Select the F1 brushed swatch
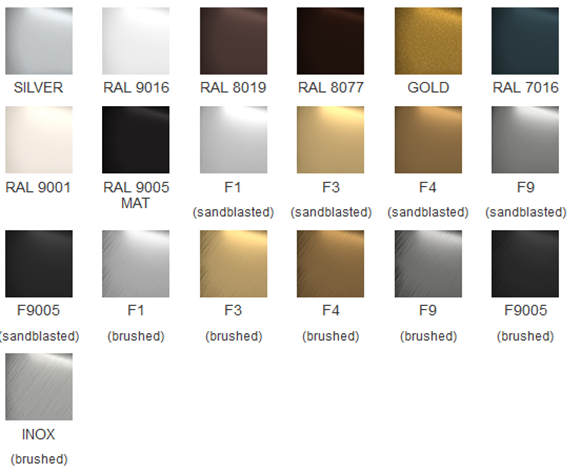 pyautogui.click(x=136, y=264)
